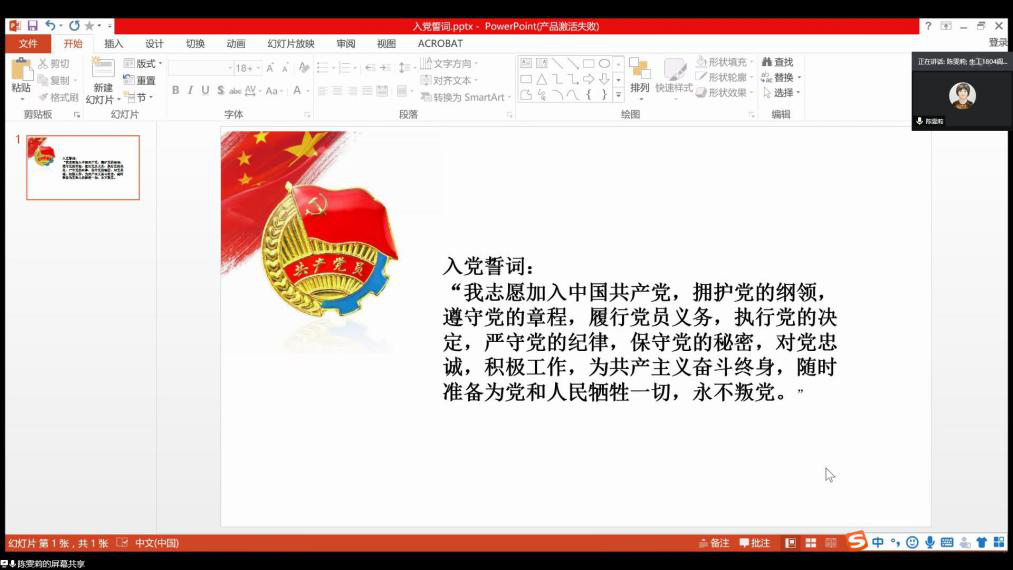The width and height of the screenshot is (1013, 570).
Task: Open Comments (批注) in status bar
Action: click(x=755, y=543)
